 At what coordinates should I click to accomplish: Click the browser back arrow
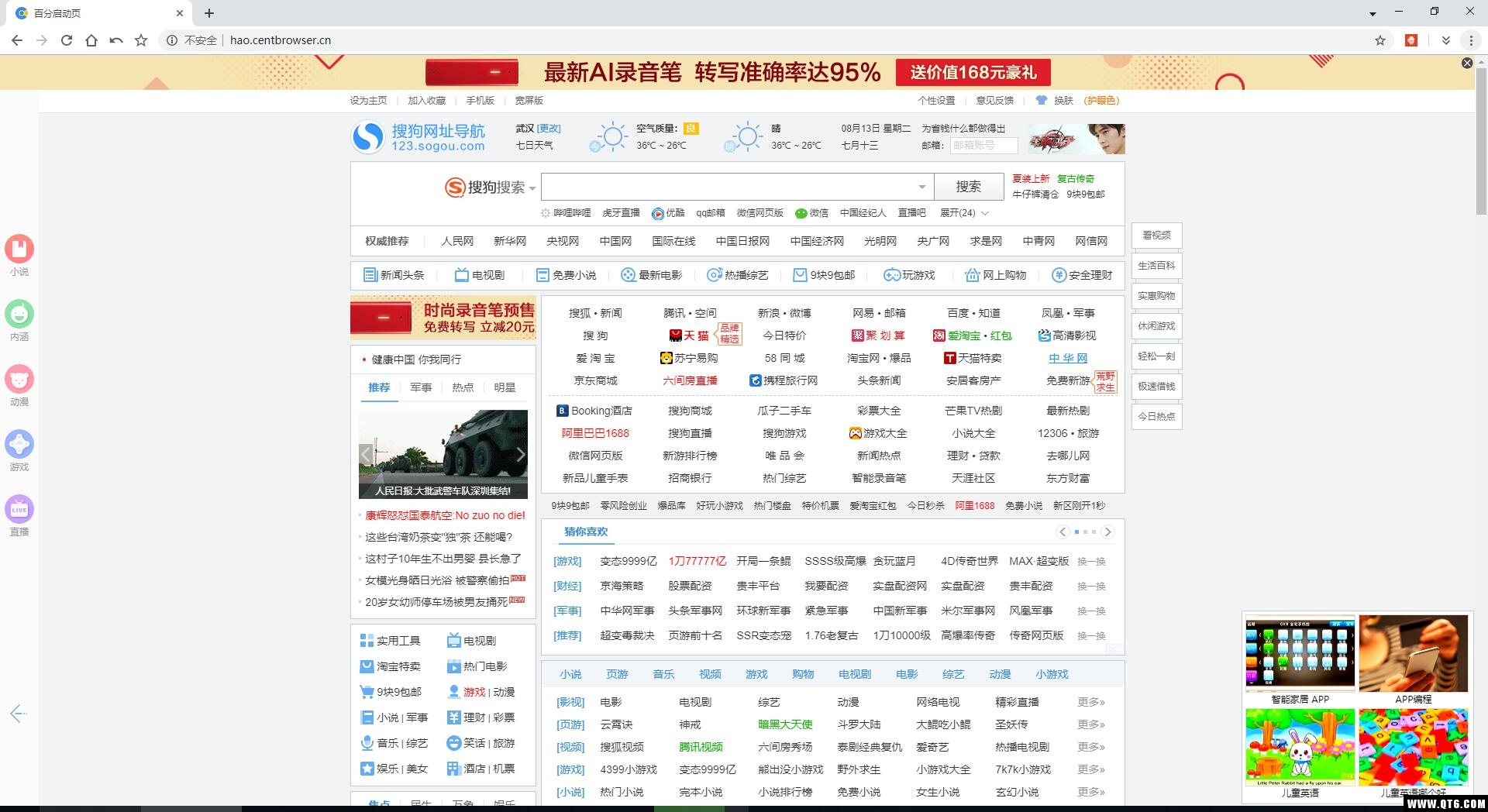click(17, 40)
